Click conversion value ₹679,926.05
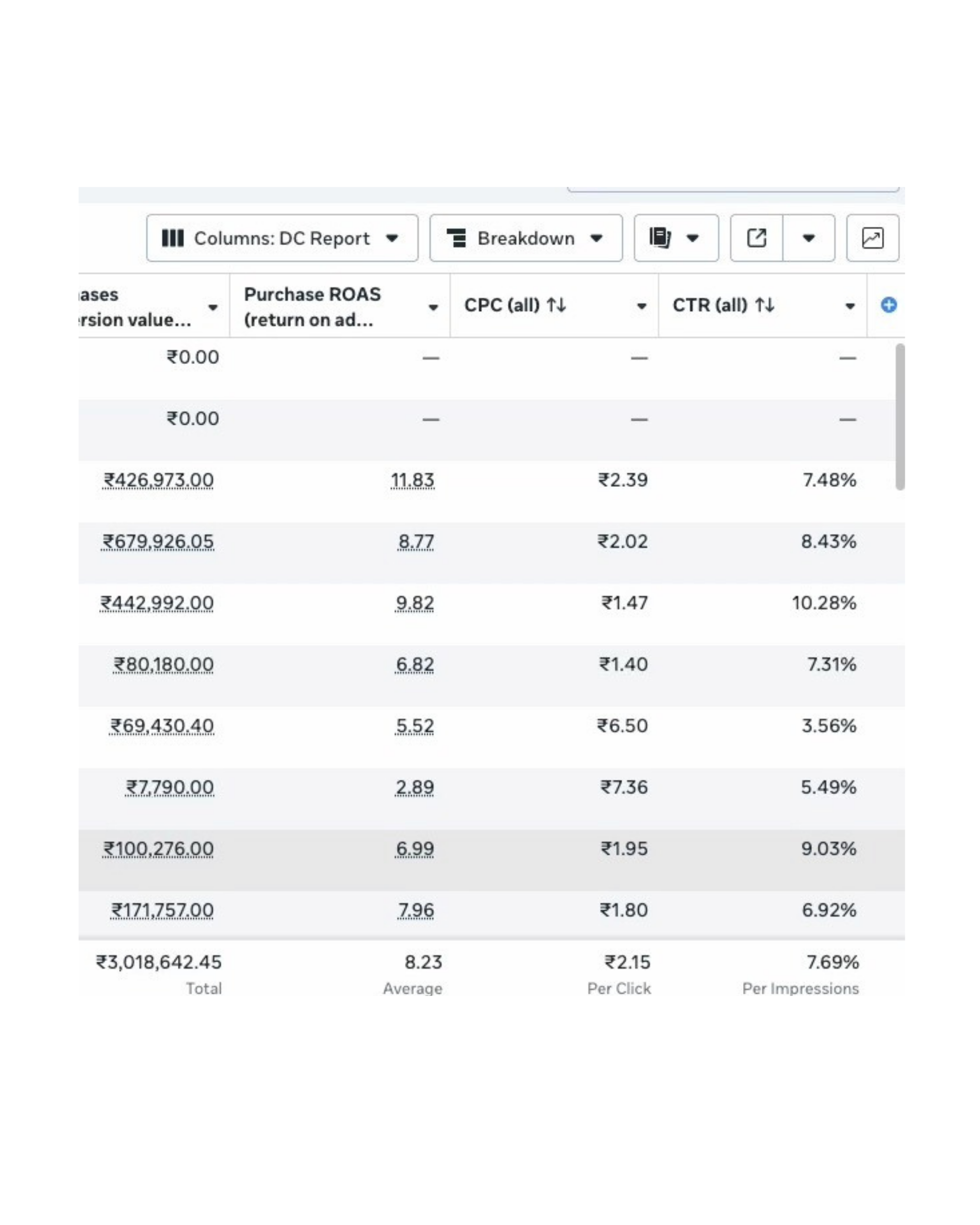The width and height of the screenshot is (980, 1225). [158, 541]
